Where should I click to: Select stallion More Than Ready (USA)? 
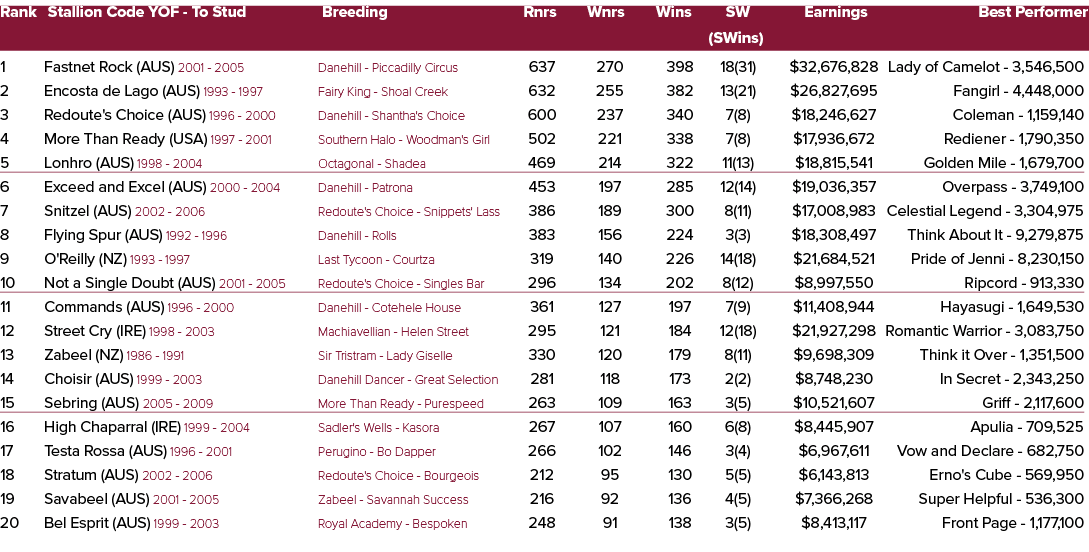pyautogui.click(x=126, y=139)
